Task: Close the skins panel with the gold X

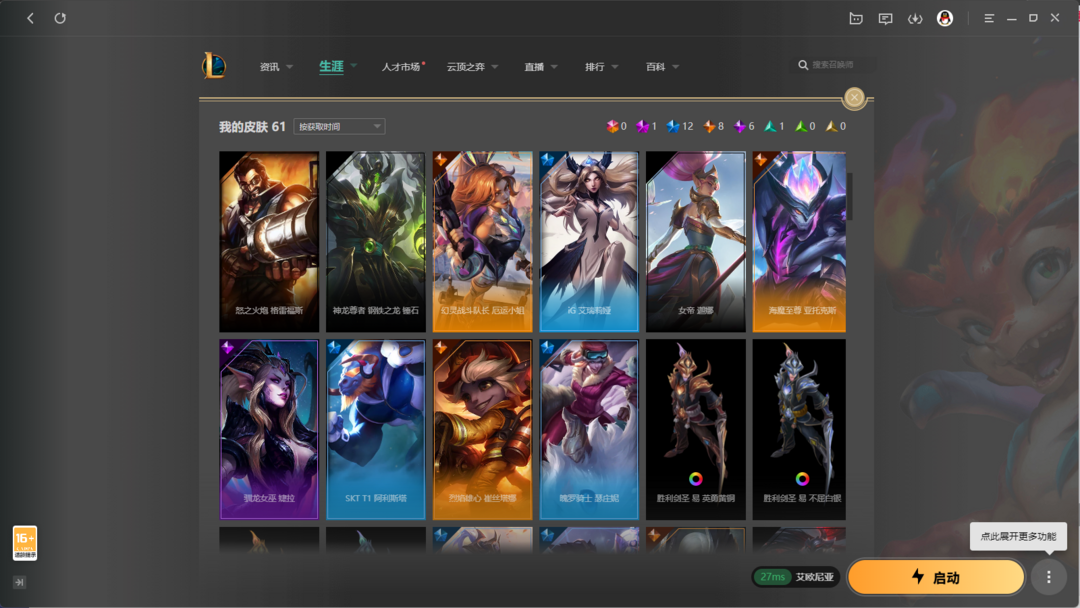Action: coord(854,98)
